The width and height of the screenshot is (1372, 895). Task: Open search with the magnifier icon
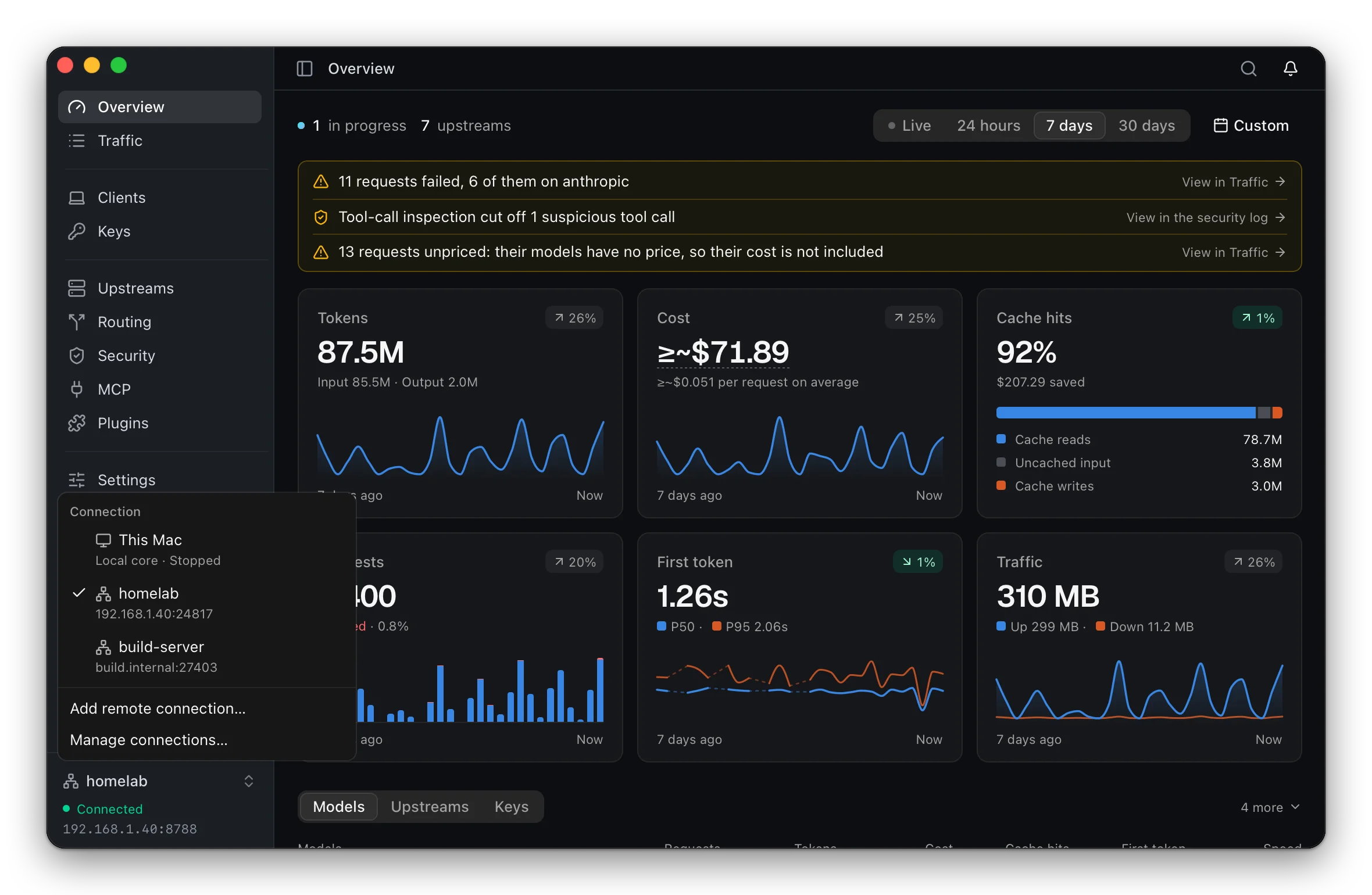click(x=1248, y=69)
